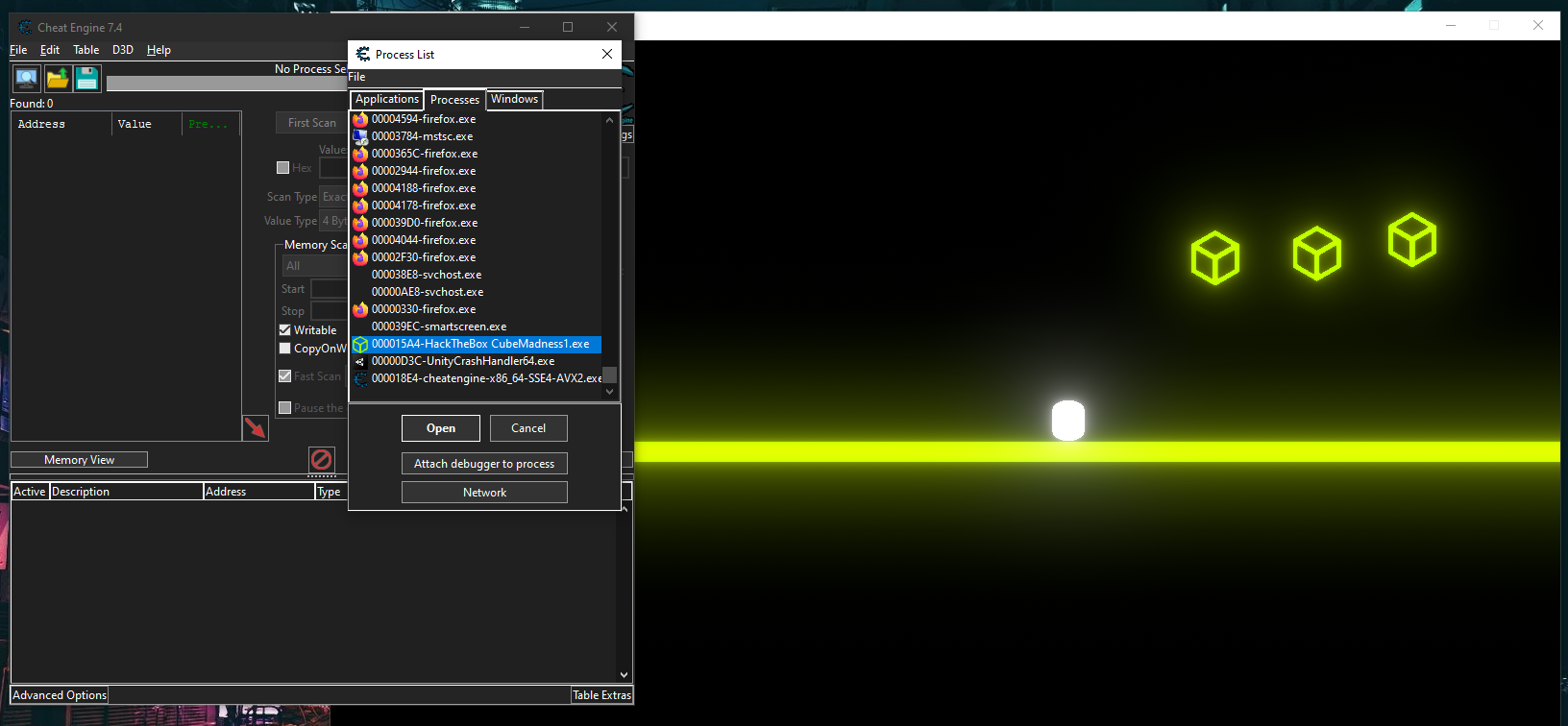
Task: Switch to the Windows tab
Action: pos(514,99)
